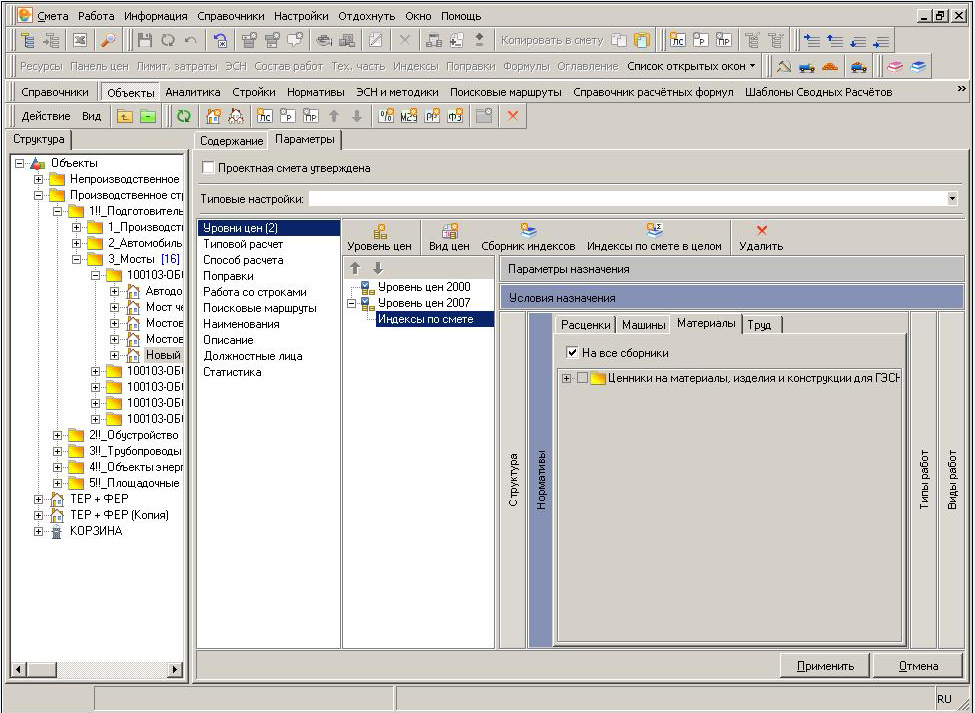
Task: Click the ПР icon in top-right toolbar
Action: pyautogui.click(x=724, y=40)
